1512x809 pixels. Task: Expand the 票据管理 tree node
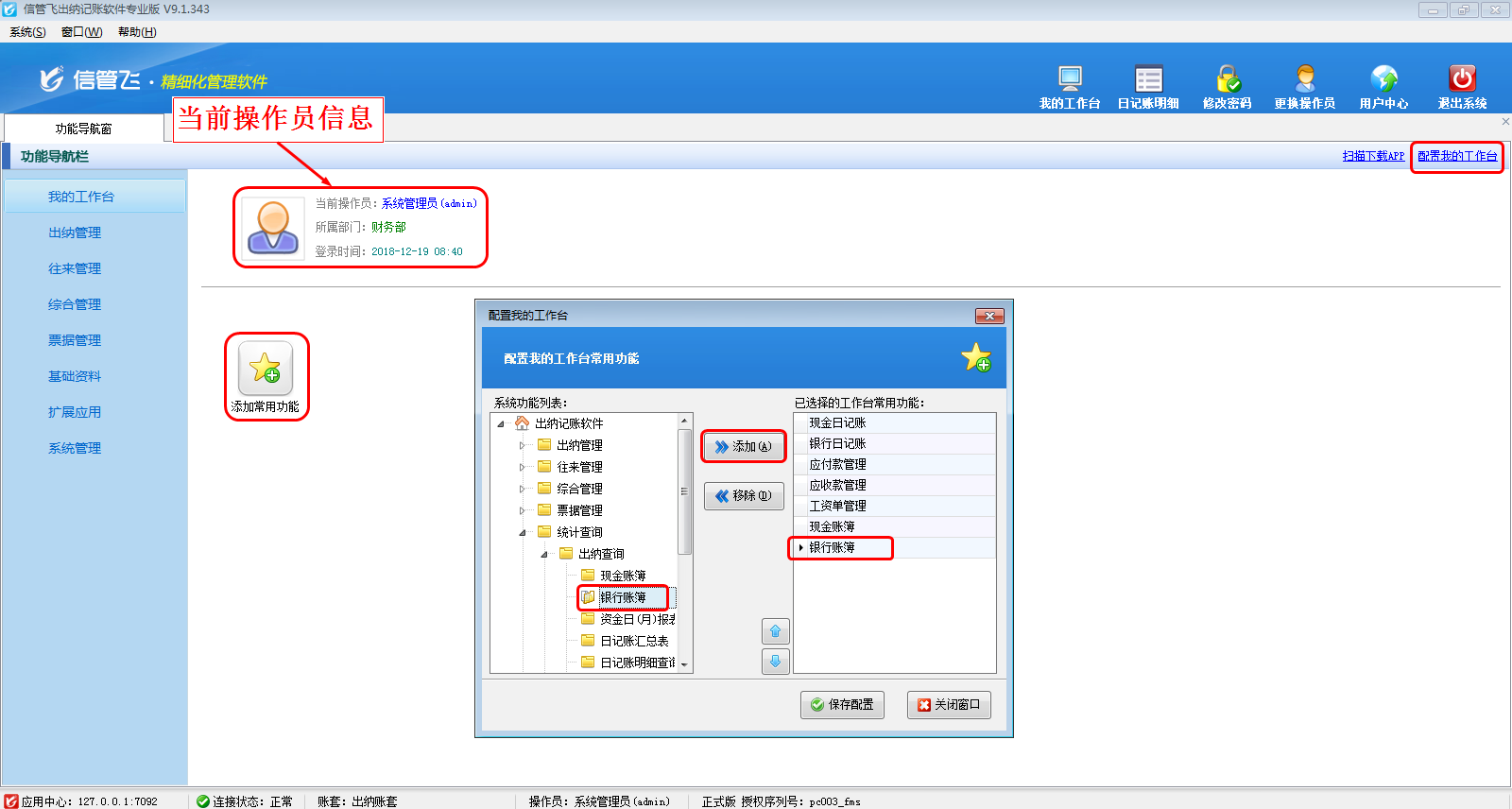pyautogui.click(x=522, y=510)
